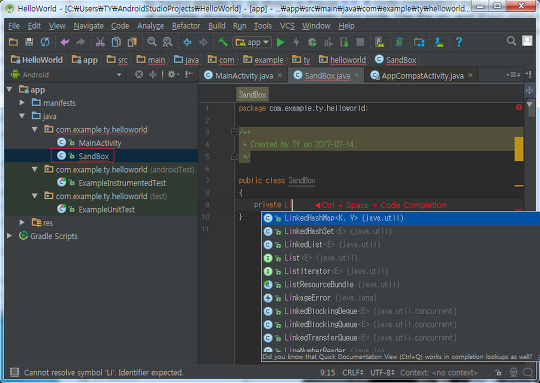Image resolution: width=540 pixels, height=383 pixels.
Task: Click the SandBox breadcrumb class
Action: (x=396, y=60)
